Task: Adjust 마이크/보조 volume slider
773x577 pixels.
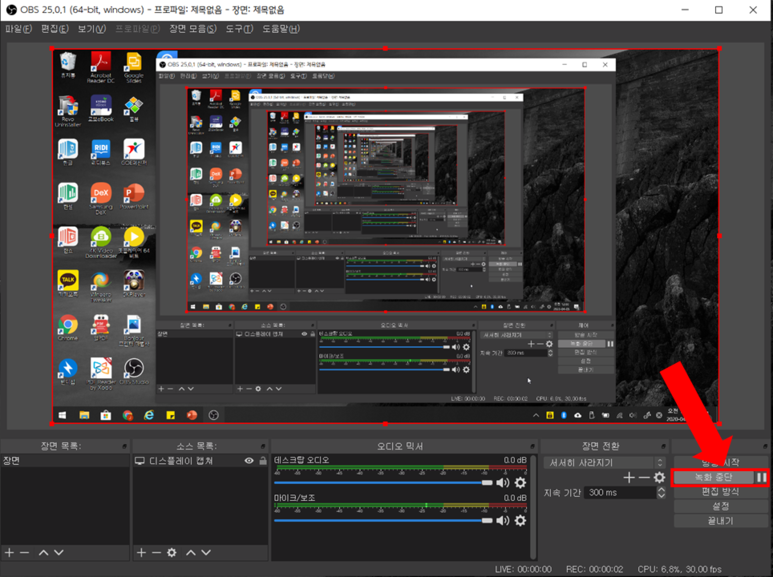Action: click(383, 520)
